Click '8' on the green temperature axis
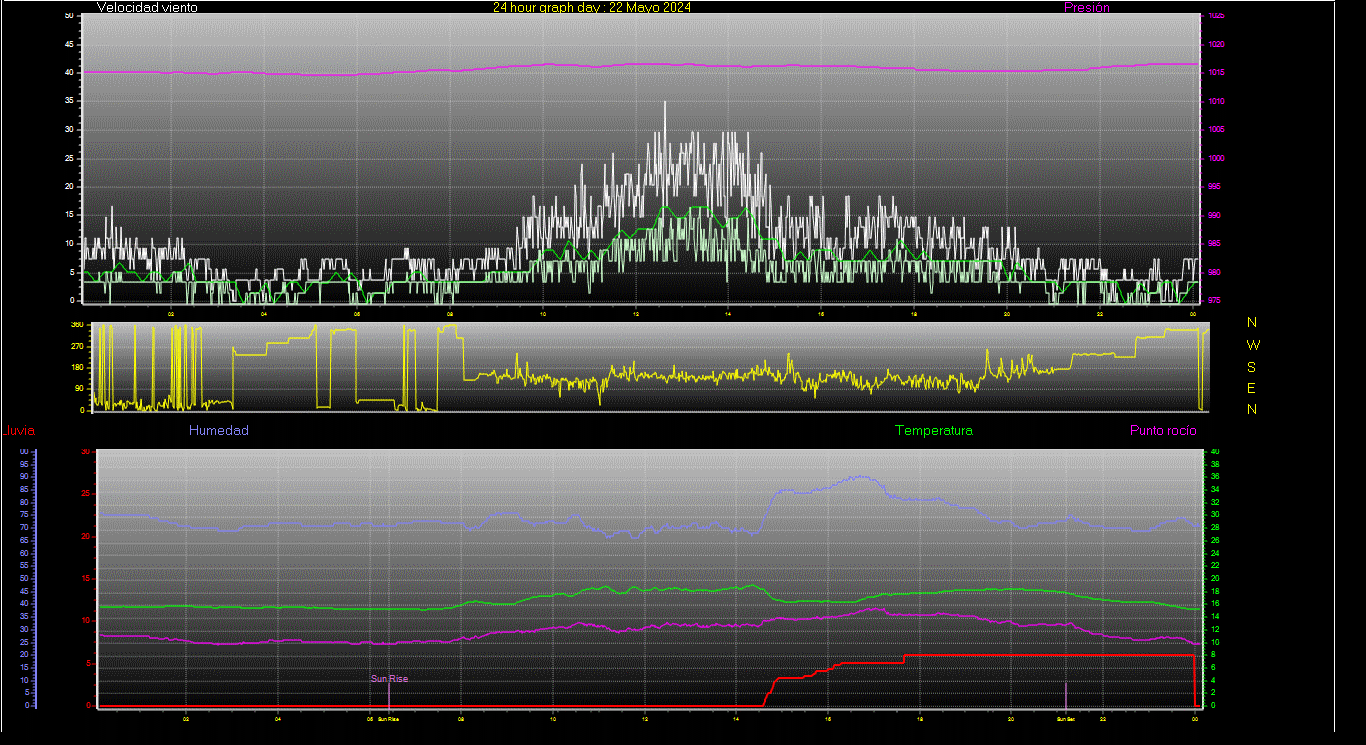Screen dimensions: 1366x745 (1213, 655)
